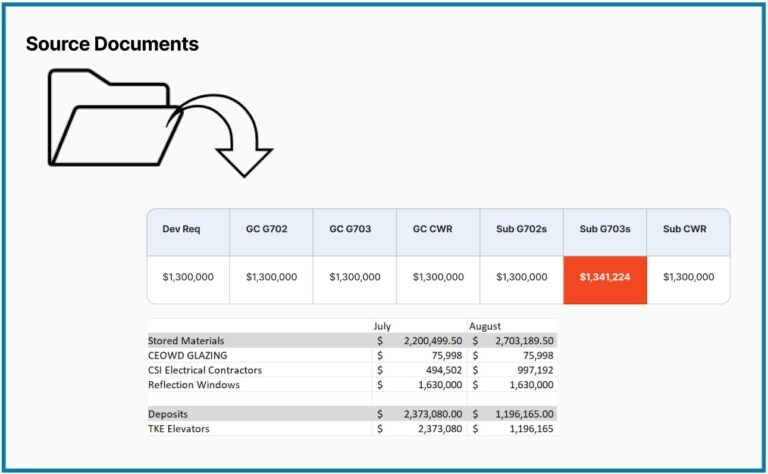Click Reflection Windows July amount 1,630,000
768x474 pixels.
[x=440, y=385]
